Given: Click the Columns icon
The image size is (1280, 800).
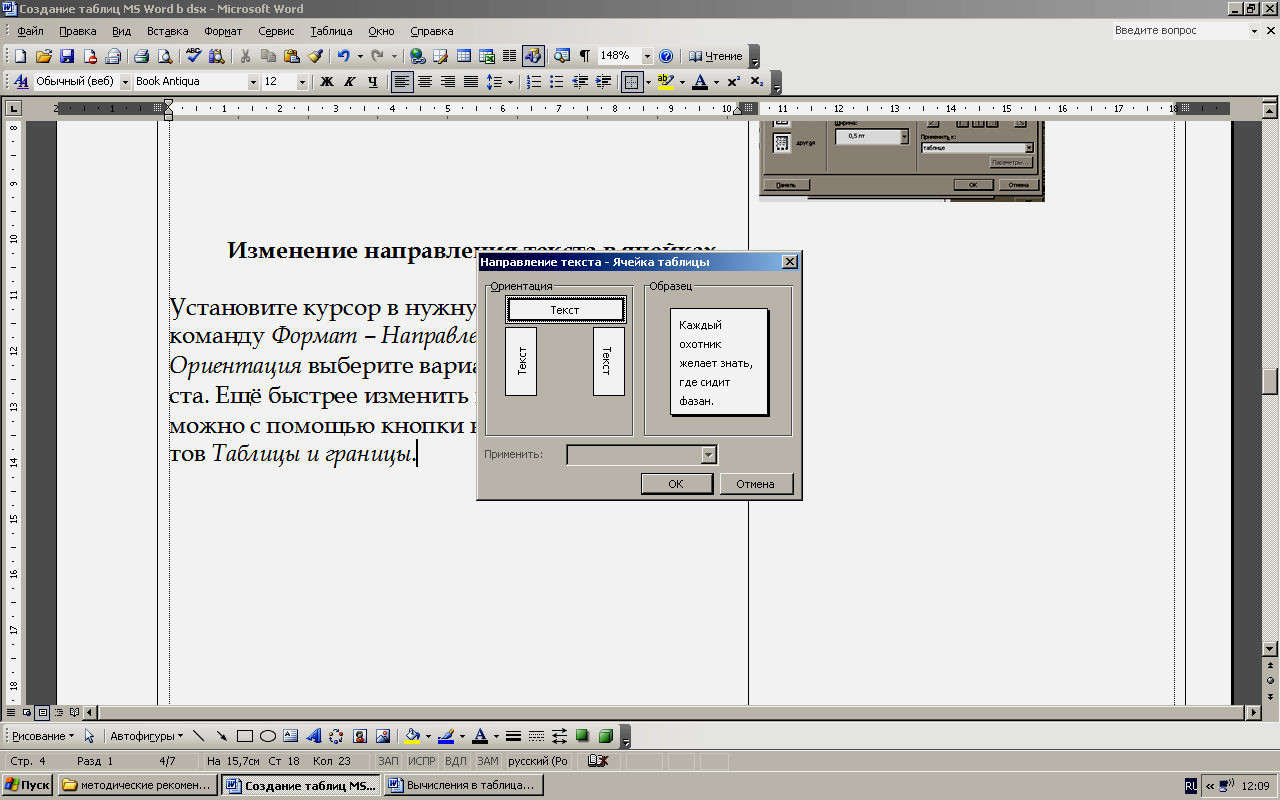Looking at the screenshot, I should pyautogui.click(x=509, y=56).
